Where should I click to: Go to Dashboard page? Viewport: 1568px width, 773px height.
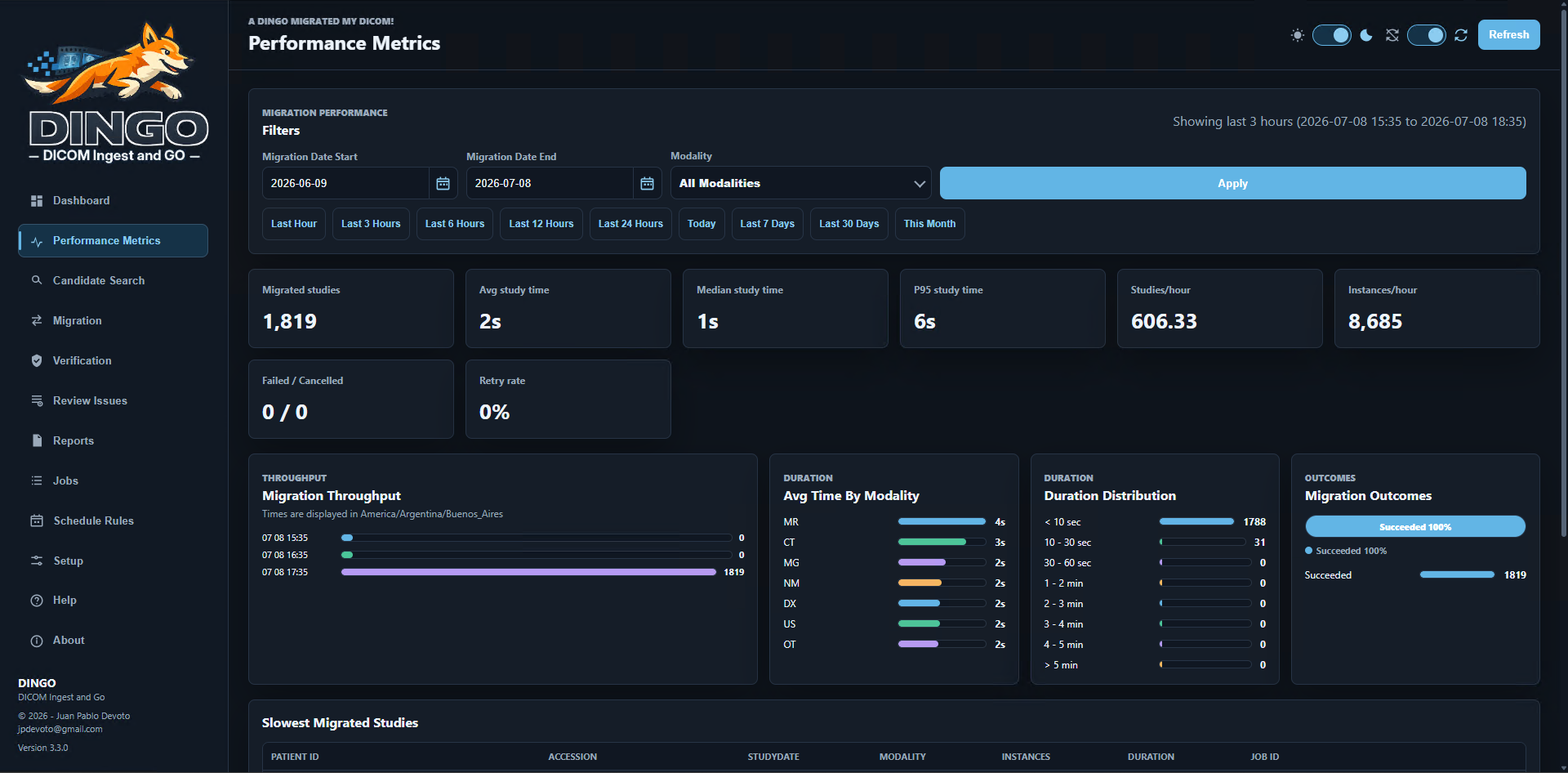tap(113, 201)
